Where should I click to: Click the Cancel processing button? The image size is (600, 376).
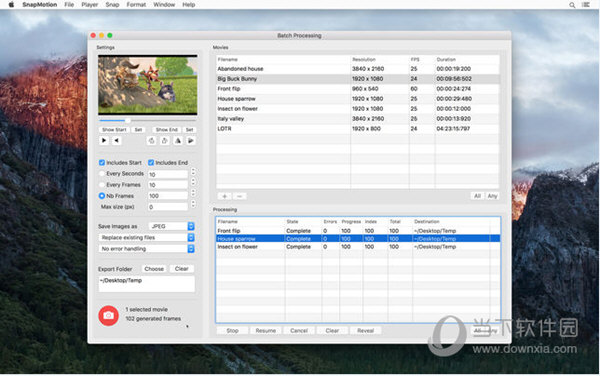299,330
